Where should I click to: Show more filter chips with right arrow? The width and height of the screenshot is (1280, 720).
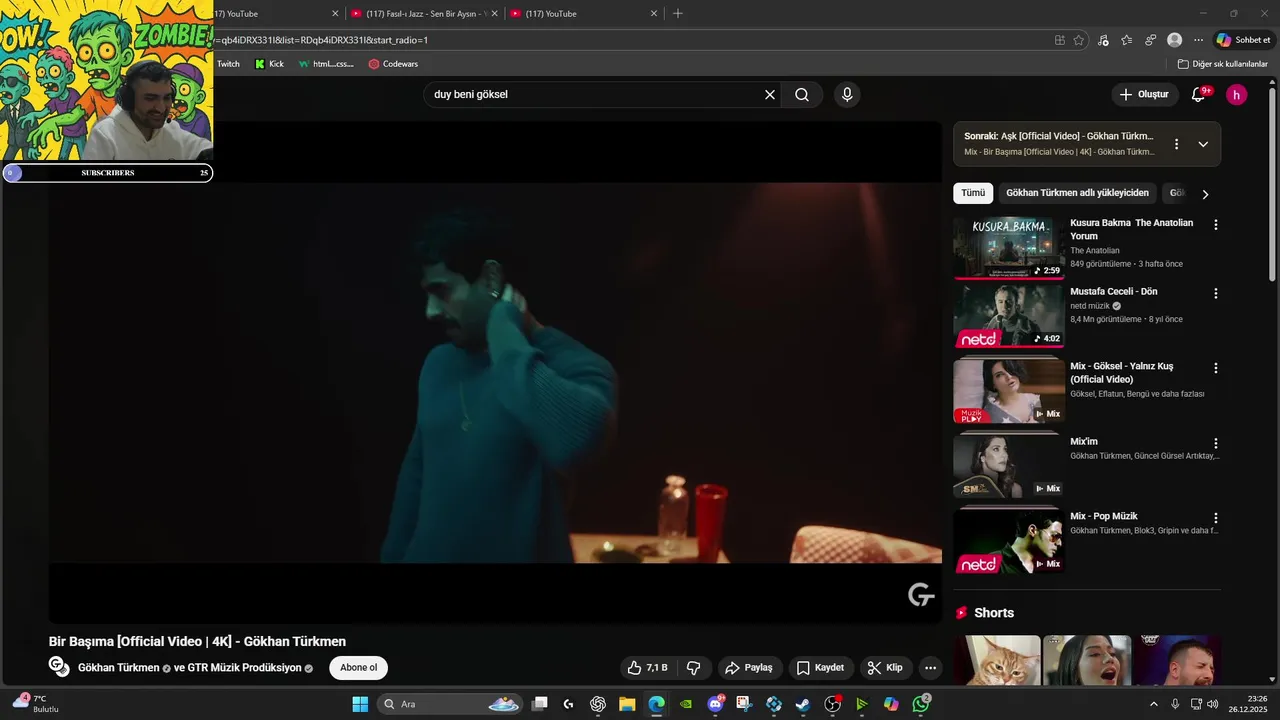tap(1205, 194)
